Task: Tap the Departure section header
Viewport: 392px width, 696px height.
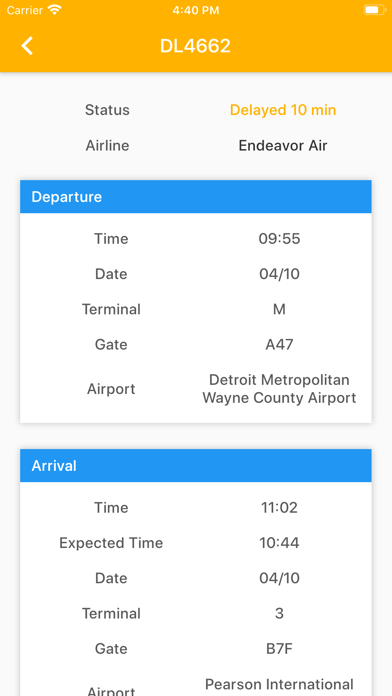Action: pos(196,197)
